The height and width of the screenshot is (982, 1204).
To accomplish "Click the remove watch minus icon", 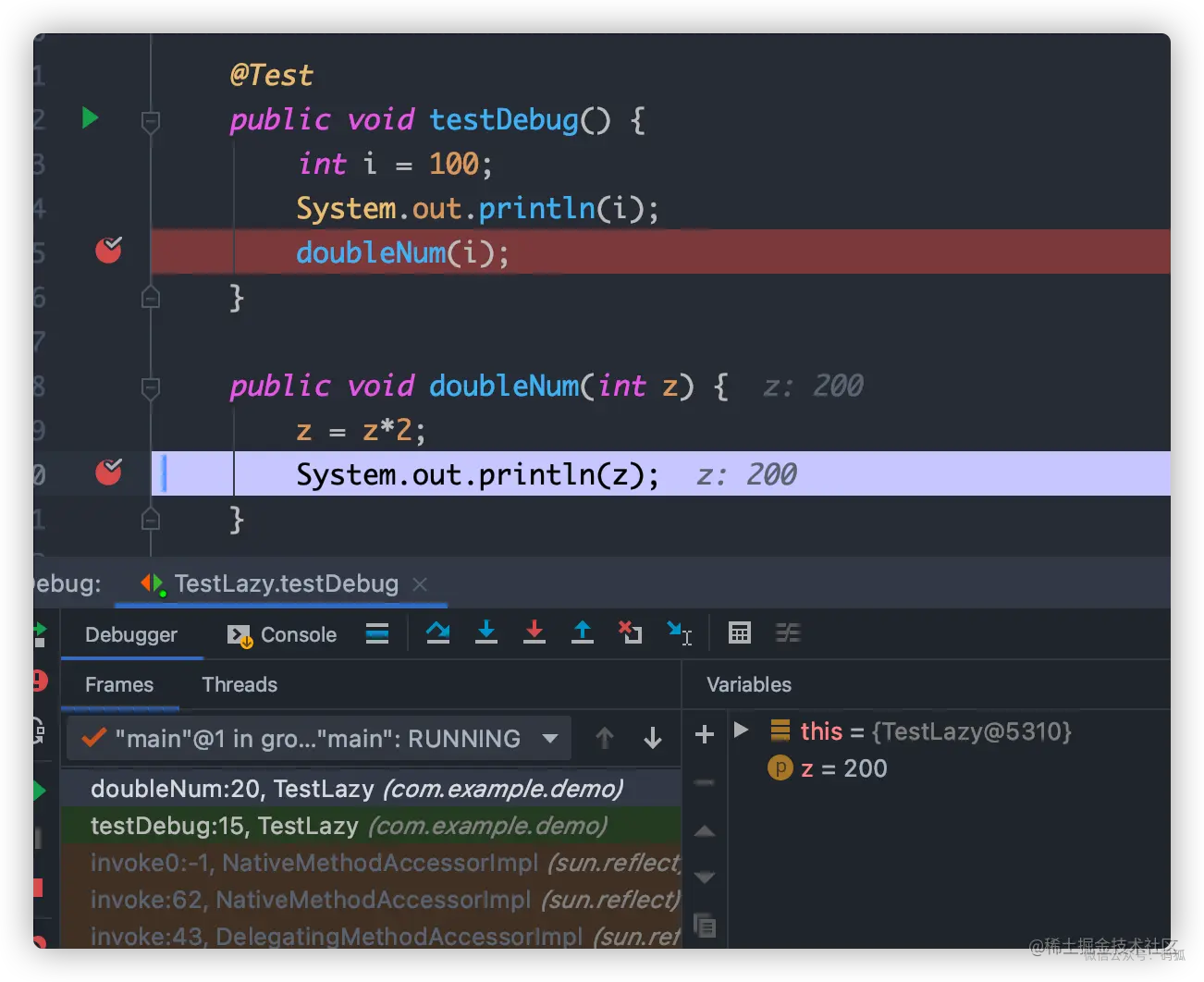I will [705, 782].
